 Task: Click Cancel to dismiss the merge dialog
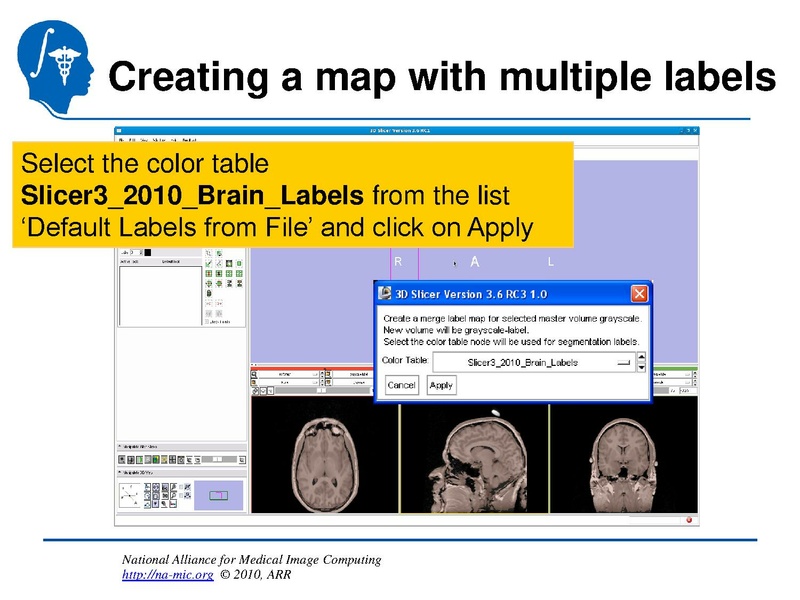pos(403,385)
